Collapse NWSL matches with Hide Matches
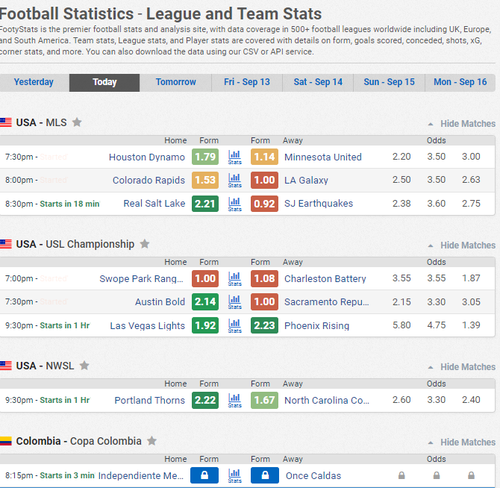Screen dimensions: 500x488 (462, 367)
